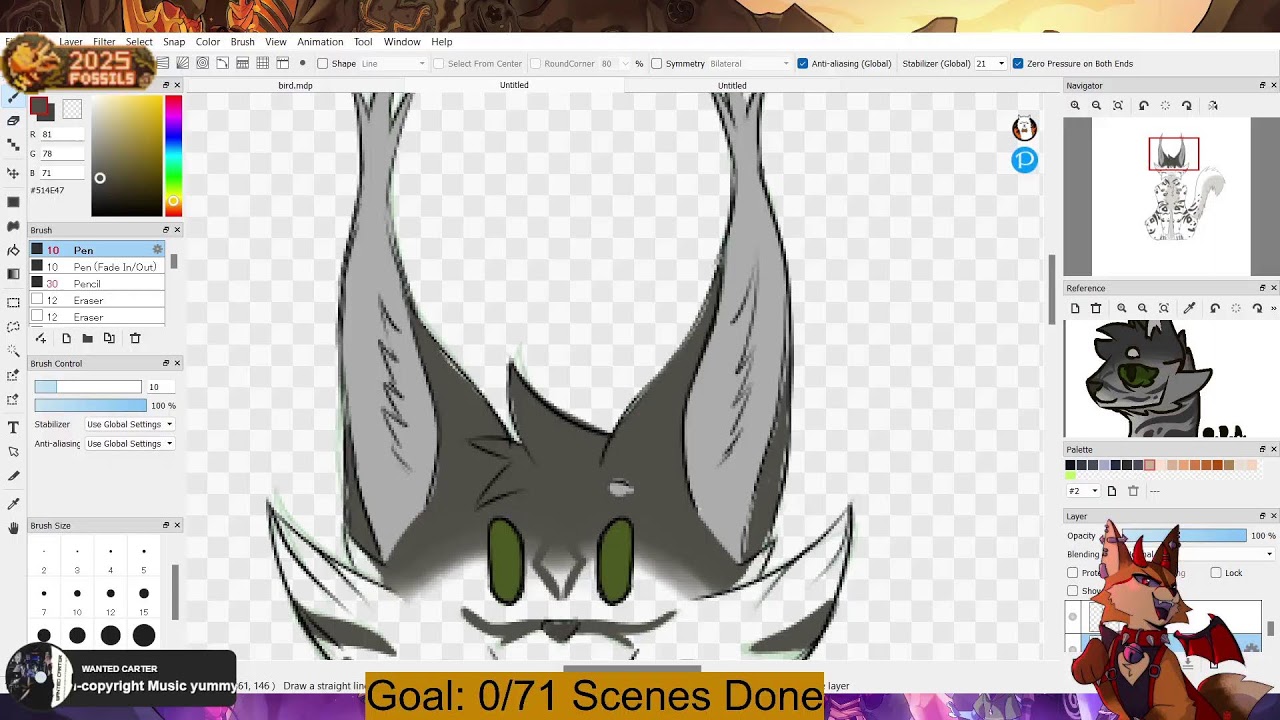Disable Anti-aliasing (Global) checkbox
Screen dimensions: 1280x720
tap(802, 64)
